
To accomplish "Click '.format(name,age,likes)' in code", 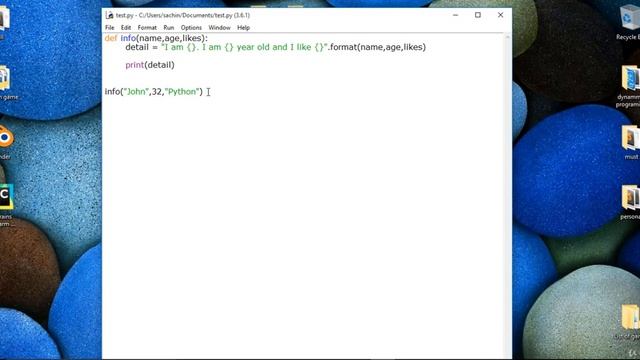I will click(377, 47).
